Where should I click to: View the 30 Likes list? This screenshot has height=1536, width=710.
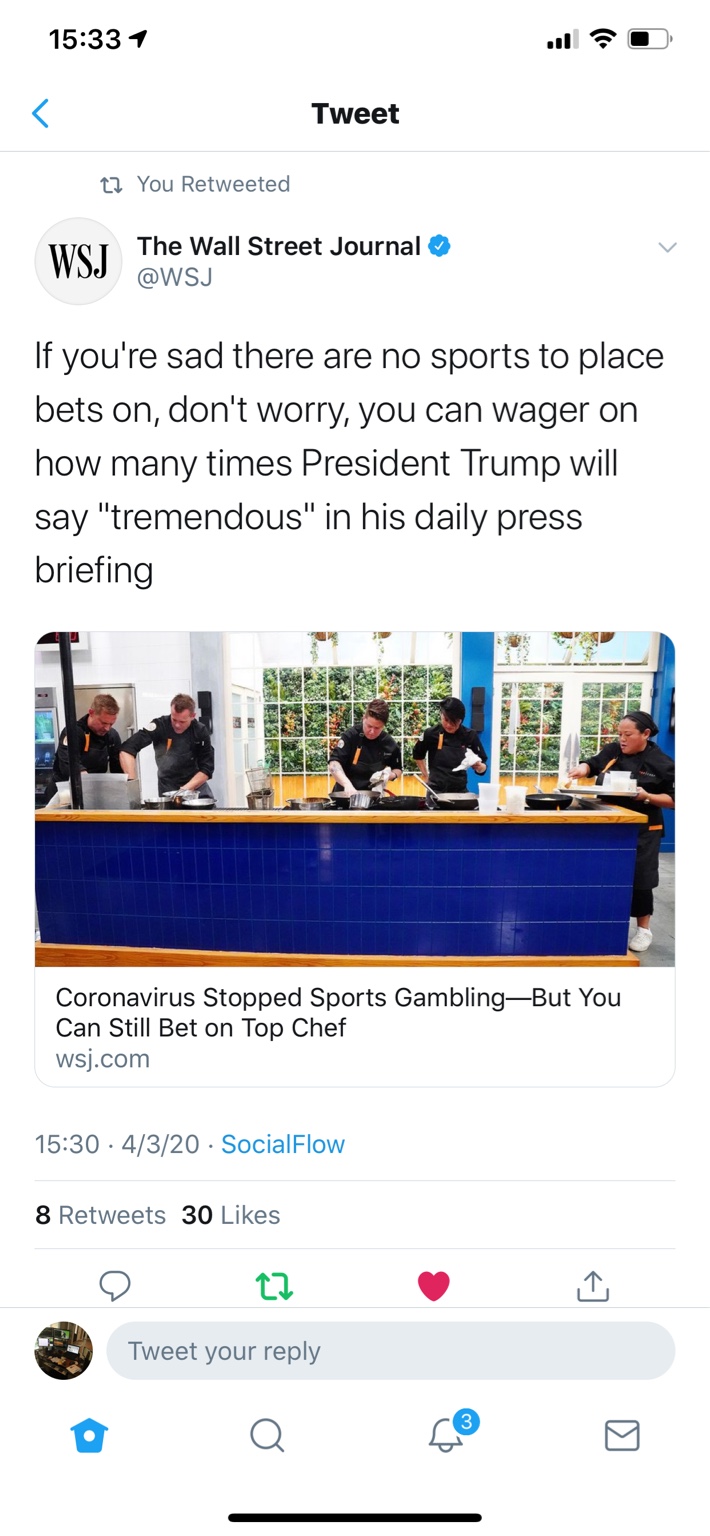coord(231,1215)
